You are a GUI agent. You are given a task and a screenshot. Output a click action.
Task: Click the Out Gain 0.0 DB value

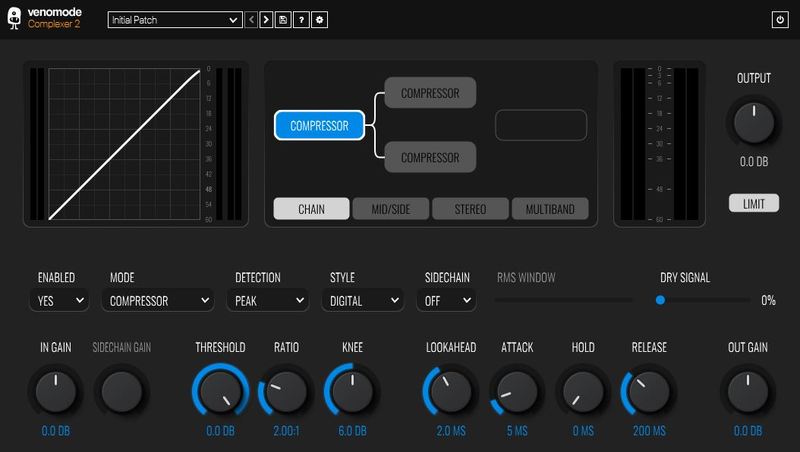tap(747, 431)
